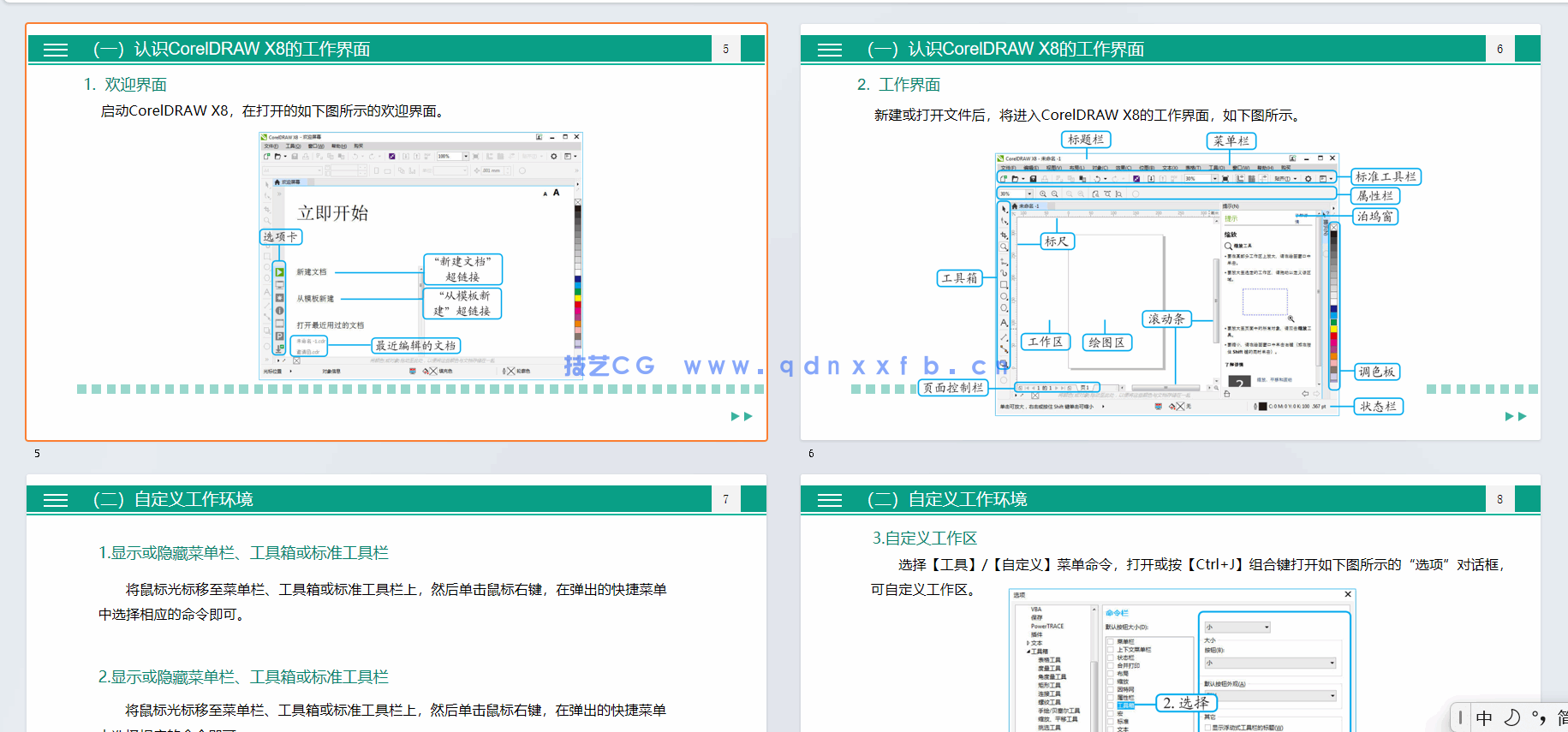The image size is (1568, 732).
Task: Click the hamburger icon on slide 6 header
Action: coord(830,50)
